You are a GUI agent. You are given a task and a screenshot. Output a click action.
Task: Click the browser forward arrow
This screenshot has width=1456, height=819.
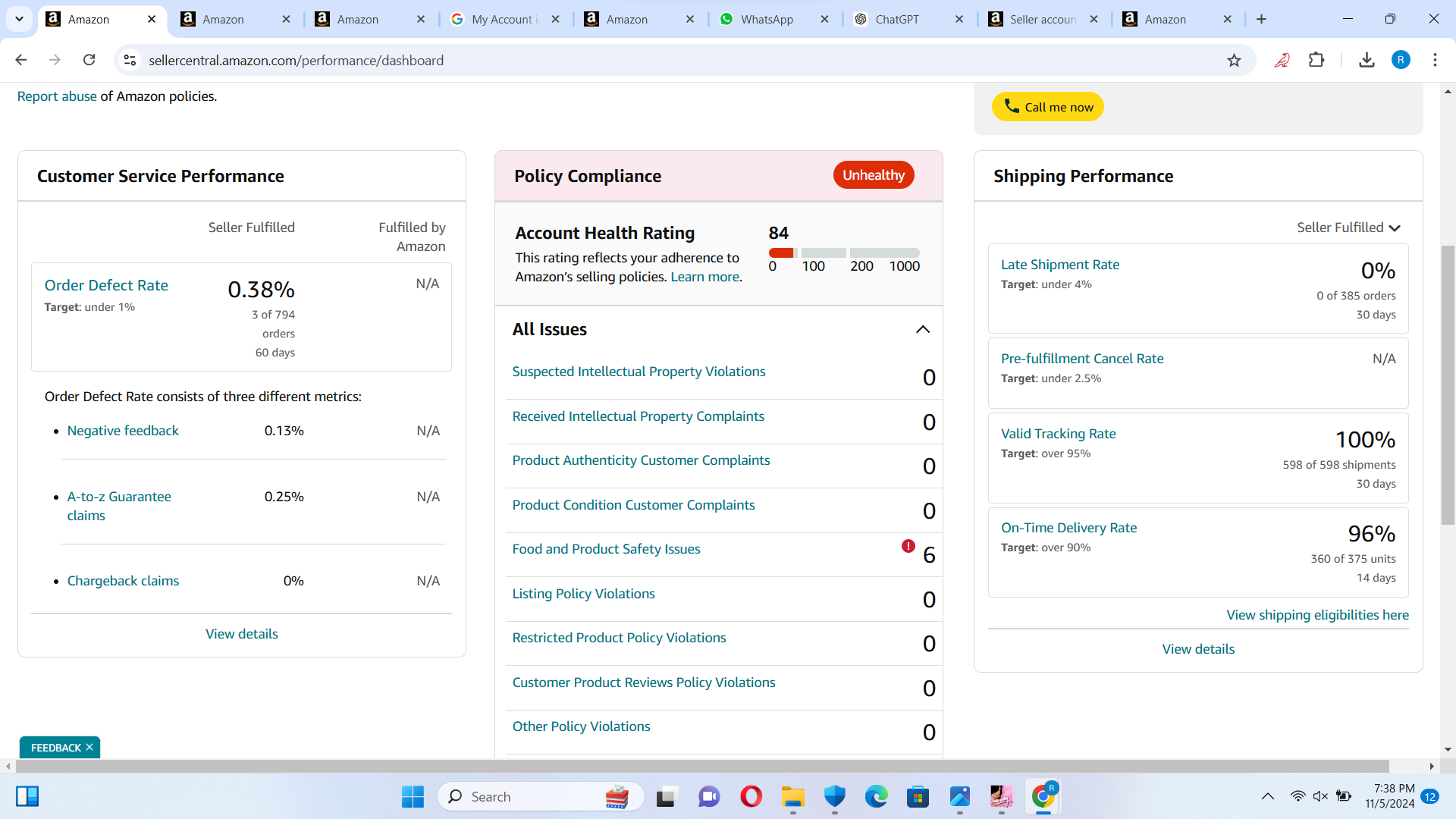click(x=55, y=60)
